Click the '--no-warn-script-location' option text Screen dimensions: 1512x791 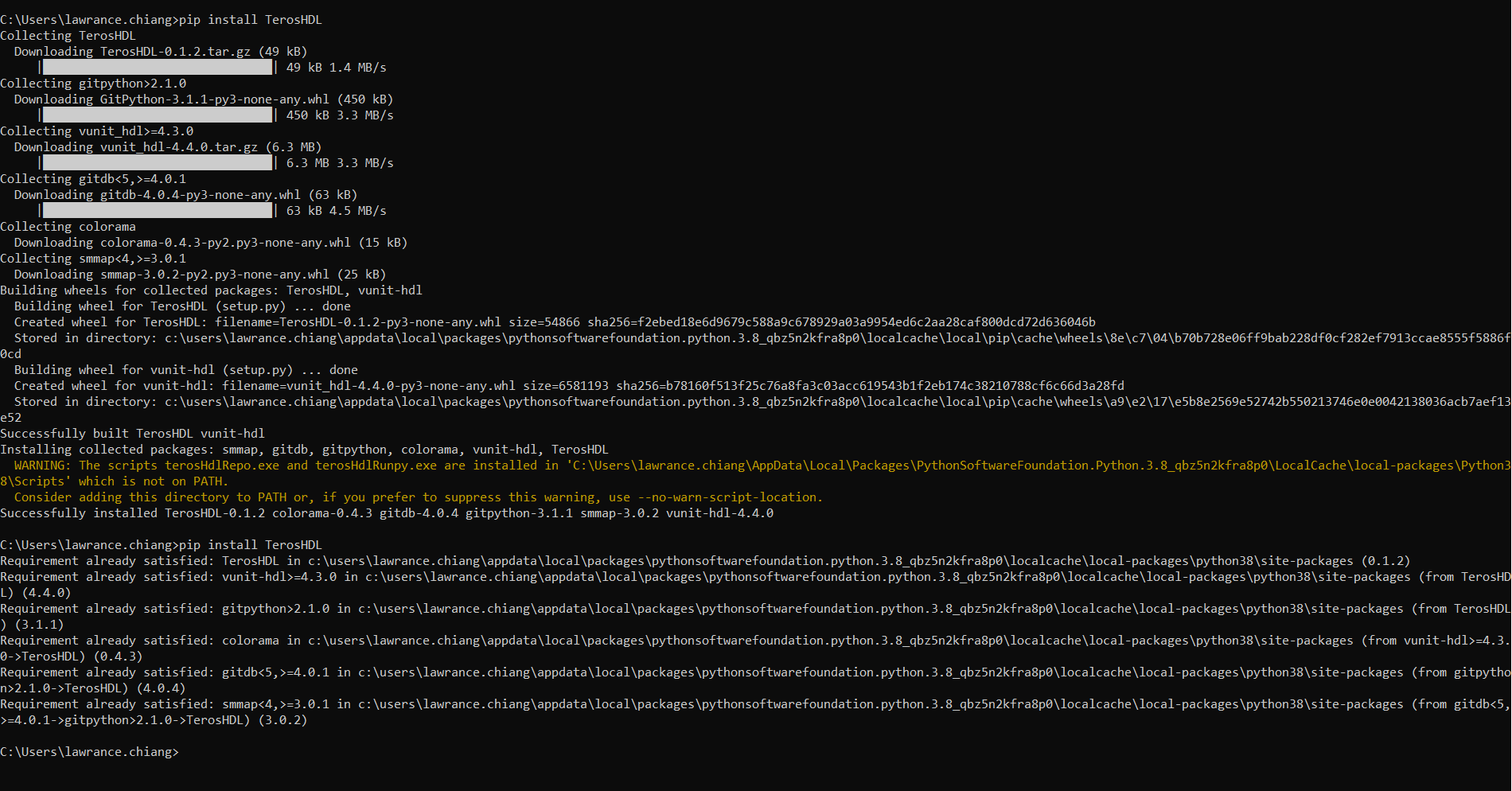click(727, 497)
